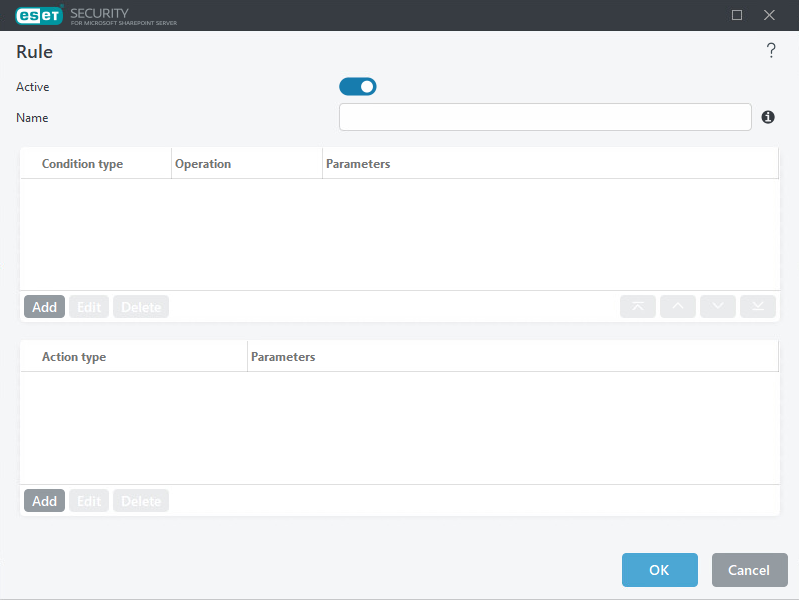Disable the Active toggle switch
The width and height of the screenshot is (799, 600).
coord(358,87)
